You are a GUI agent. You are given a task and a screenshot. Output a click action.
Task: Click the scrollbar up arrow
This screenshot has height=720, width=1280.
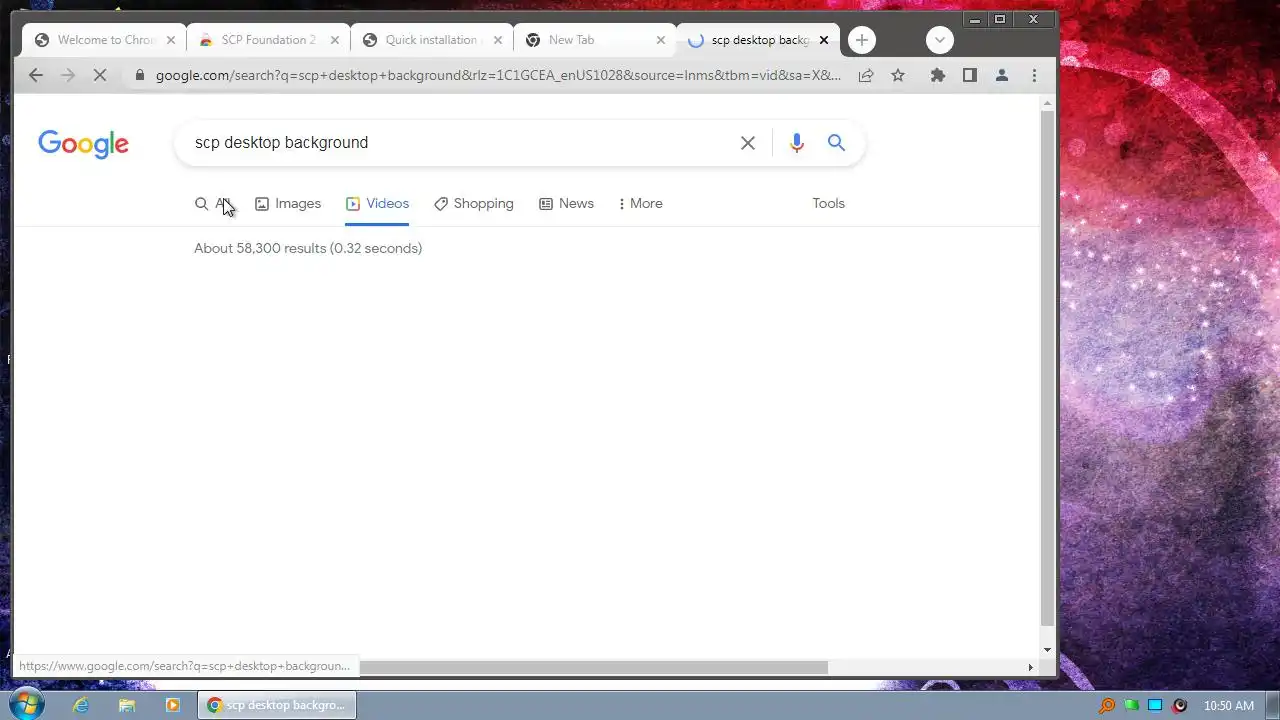click(x=1048, y=103)
